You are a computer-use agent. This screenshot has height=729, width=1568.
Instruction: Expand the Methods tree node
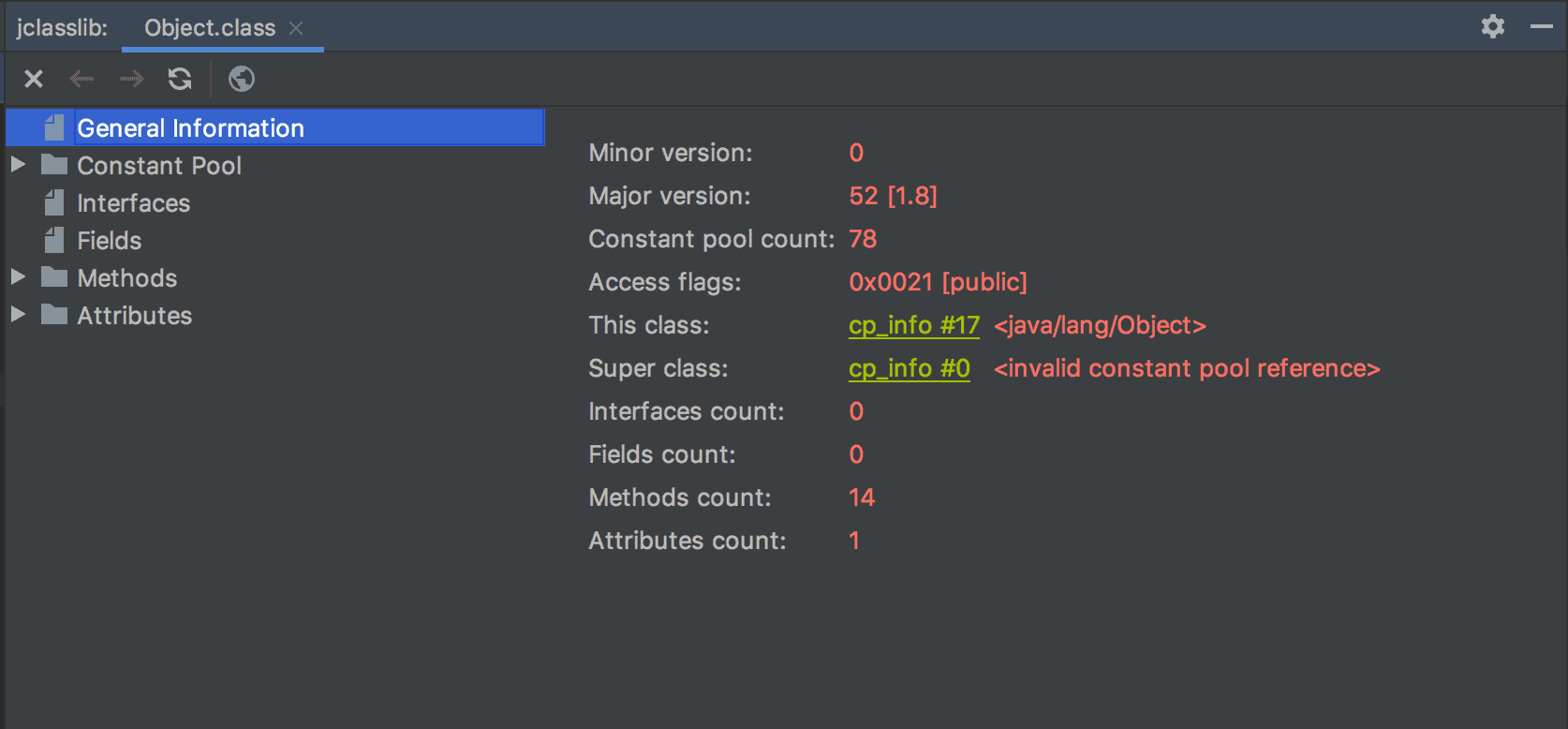click(18, 277)
